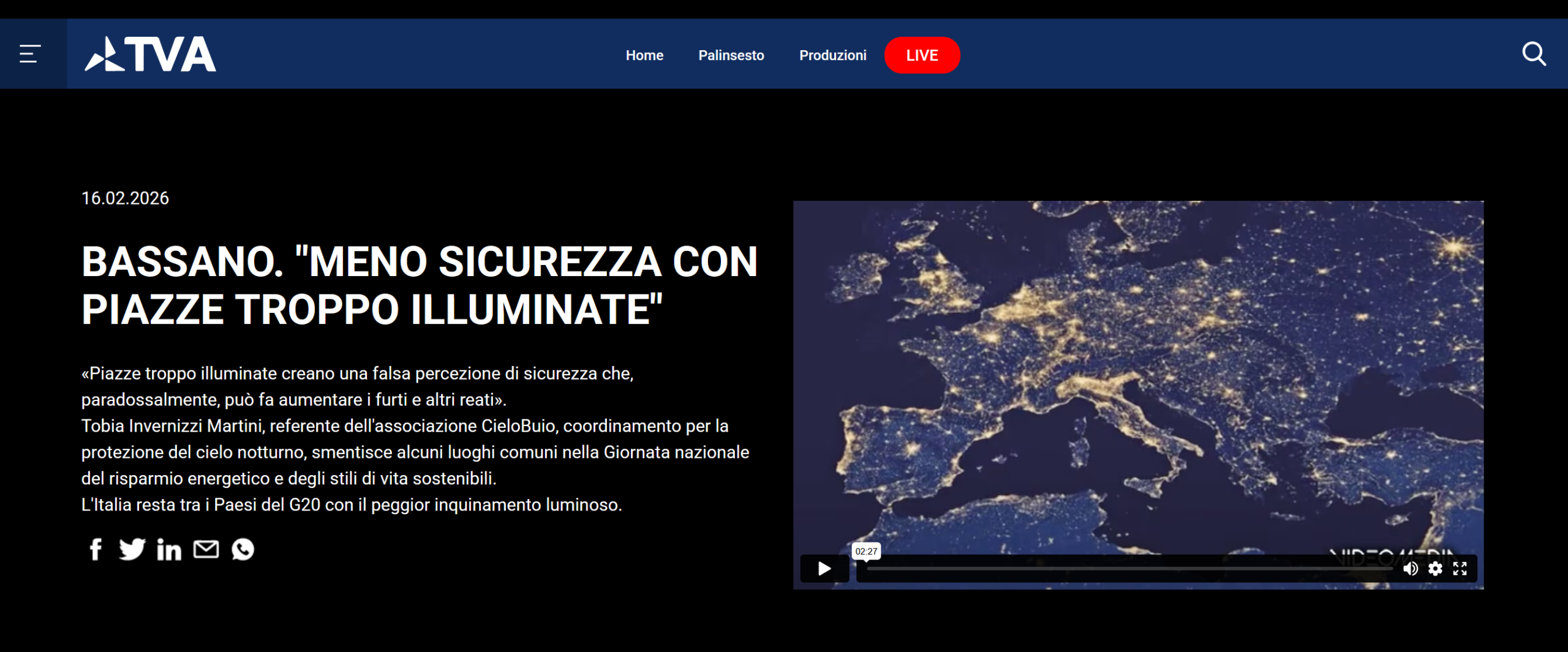Screen dimensions: 1568x652
Task: Share the article on Facebook
Action: (96, 549)
